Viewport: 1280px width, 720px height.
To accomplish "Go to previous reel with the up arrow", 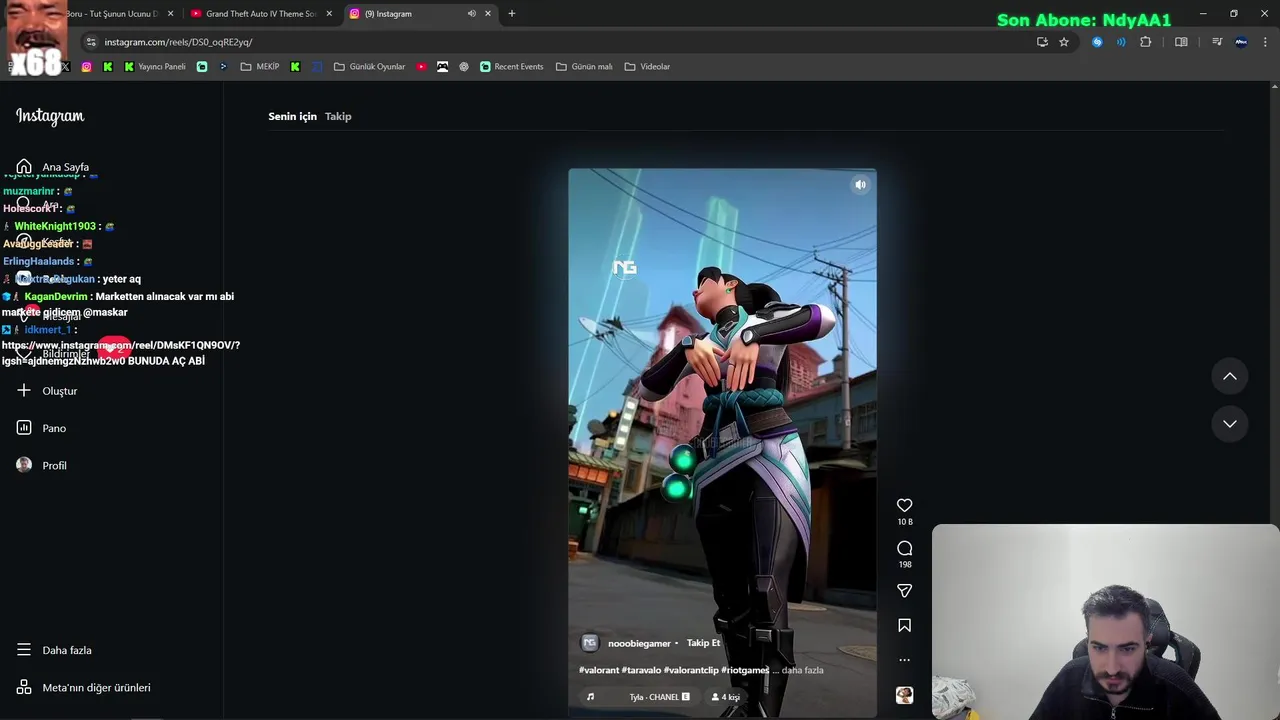I will [x=1230, y=376].
